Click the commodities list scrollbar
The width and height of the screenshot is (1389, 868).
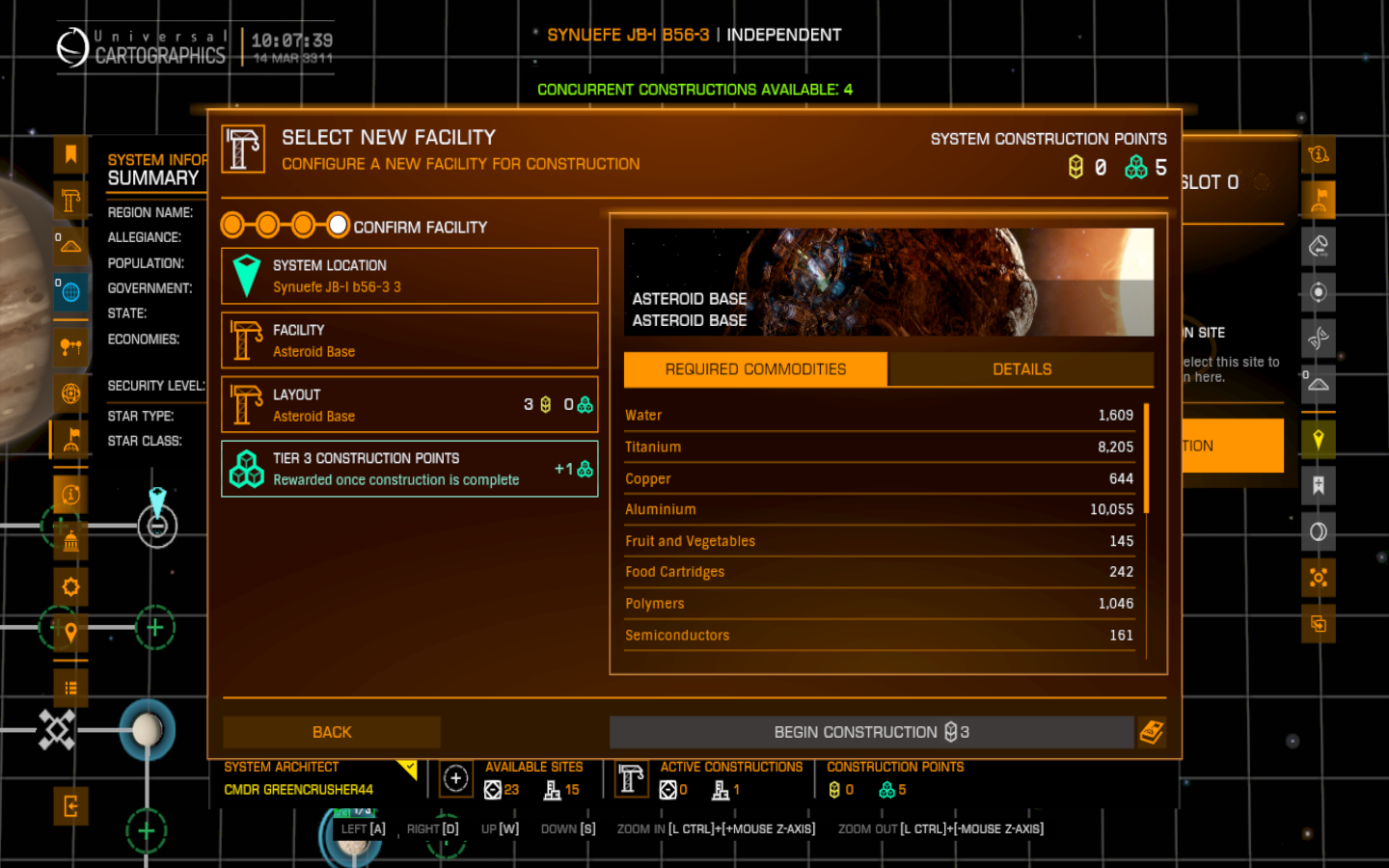pos(1146,458)
